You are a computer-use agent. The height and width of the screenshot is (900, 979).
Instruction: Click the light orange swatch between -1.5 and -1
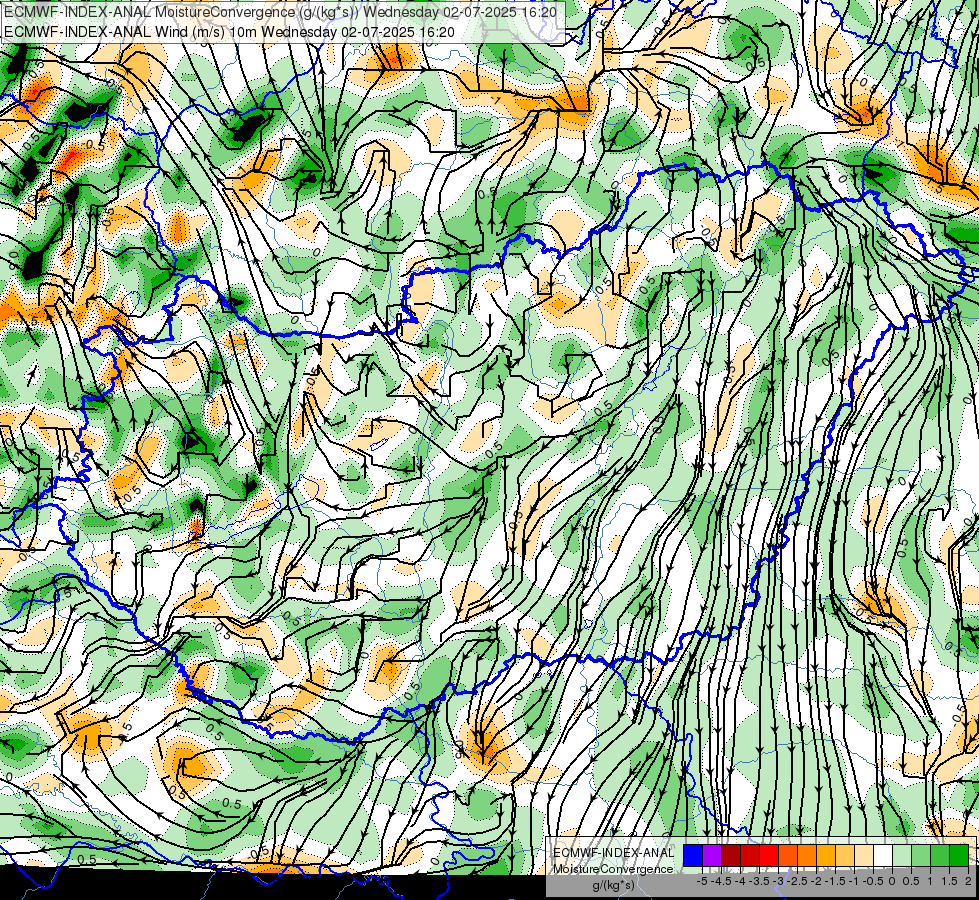[x=845, y=856]
